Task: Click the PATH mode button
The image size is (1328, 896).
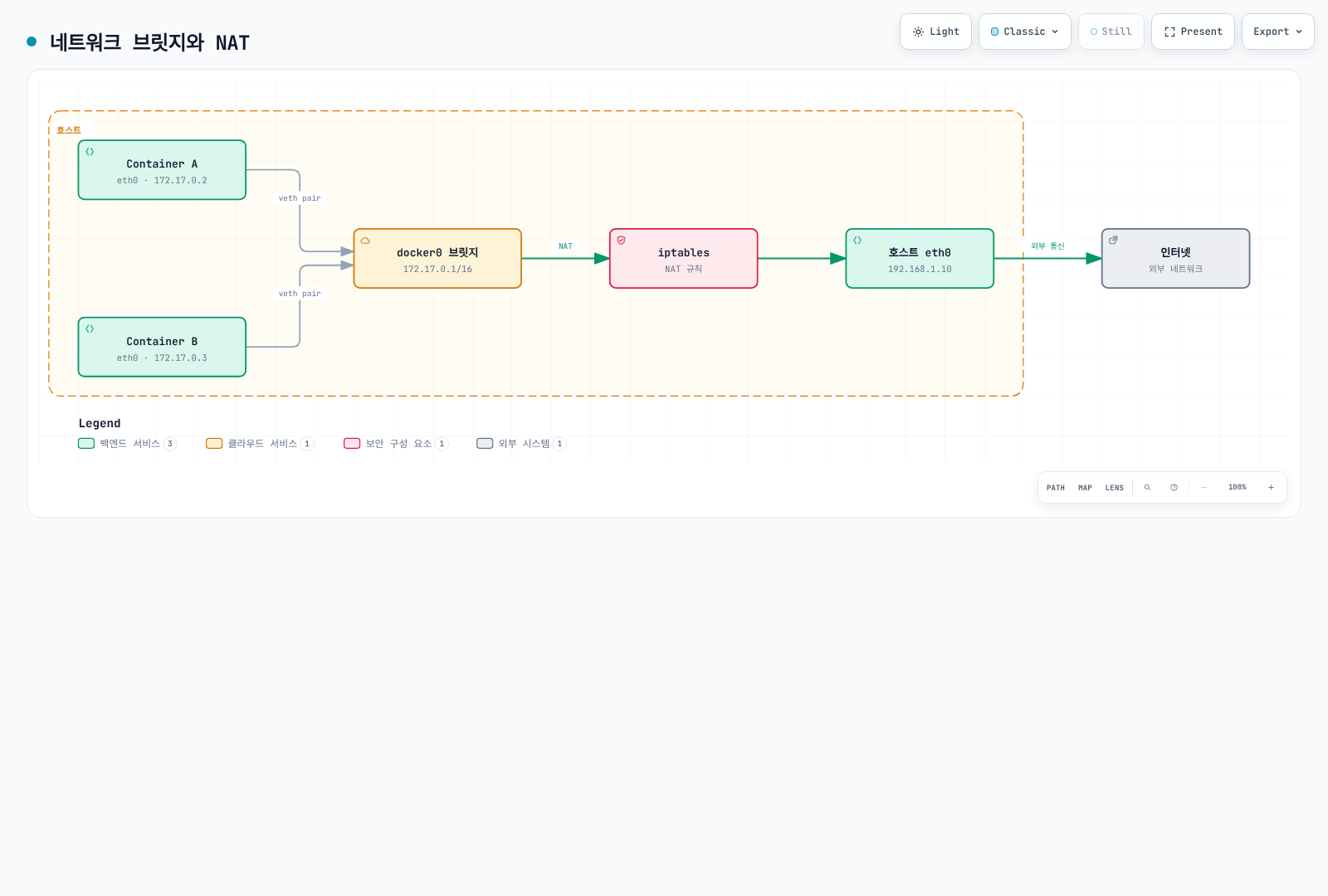Action: tap(1056, 488)
